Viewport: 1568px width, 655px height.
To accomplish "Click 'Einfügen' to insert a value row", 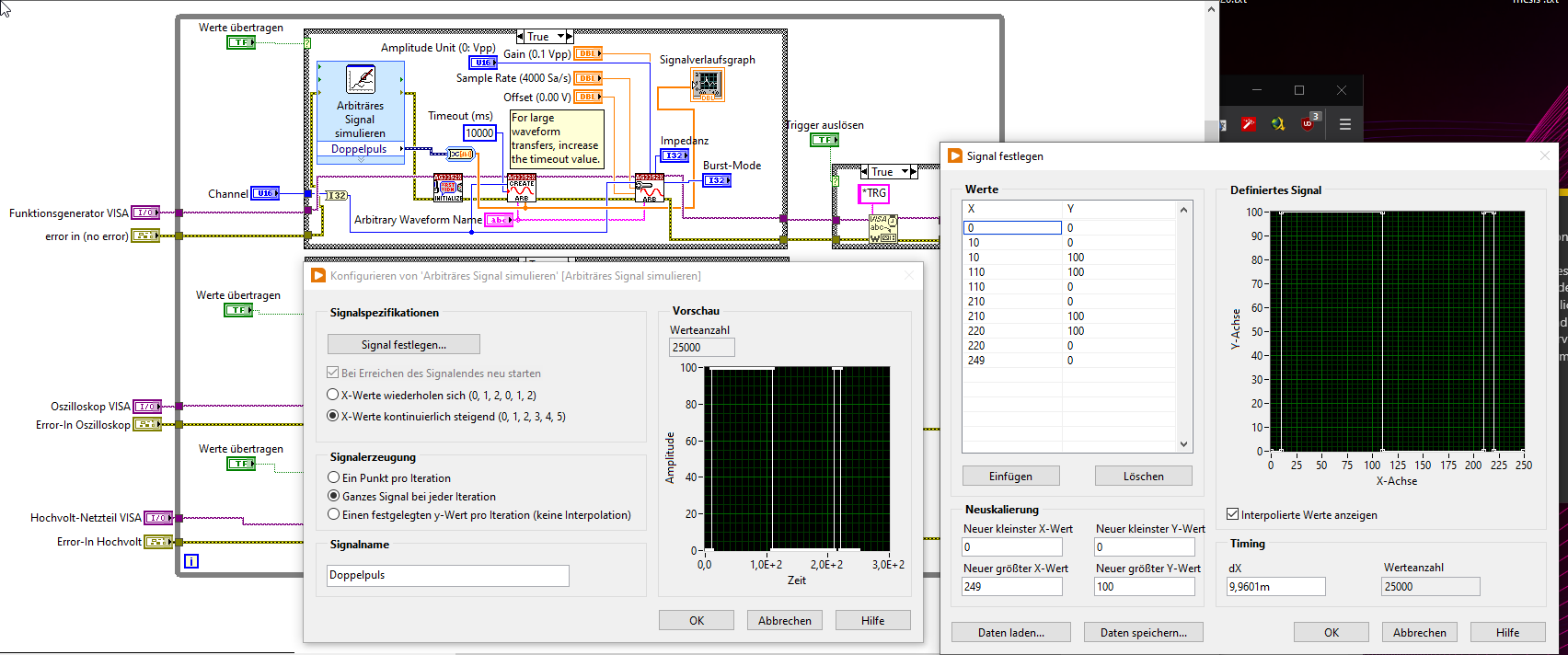I will [1010, 476].
